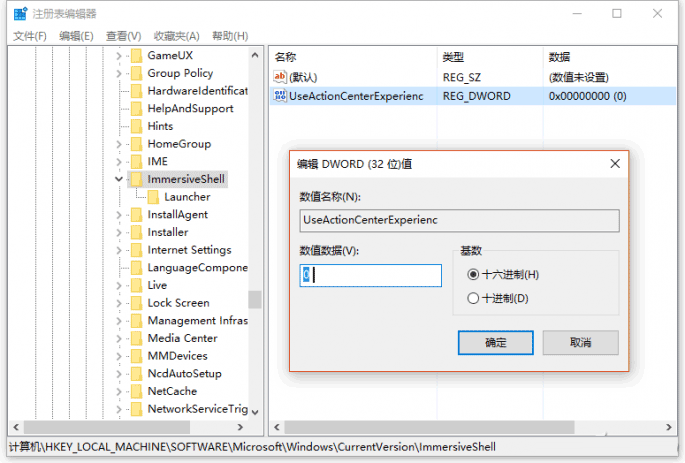Select the (默认) value row name
This screenshot has height=463, width=685.
(303, 77)
